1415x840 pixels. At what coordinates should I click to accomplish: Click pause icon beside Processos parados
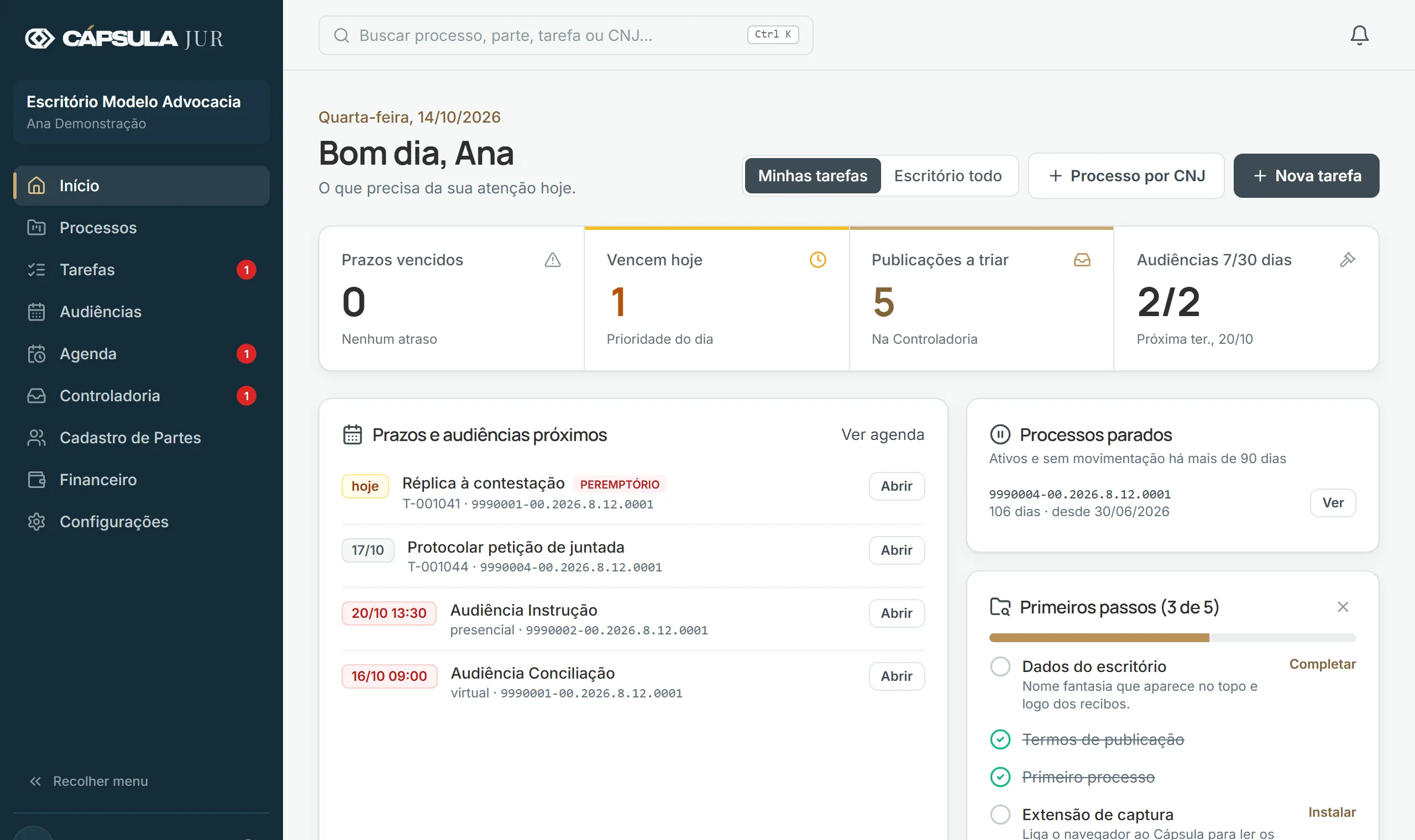999,434
